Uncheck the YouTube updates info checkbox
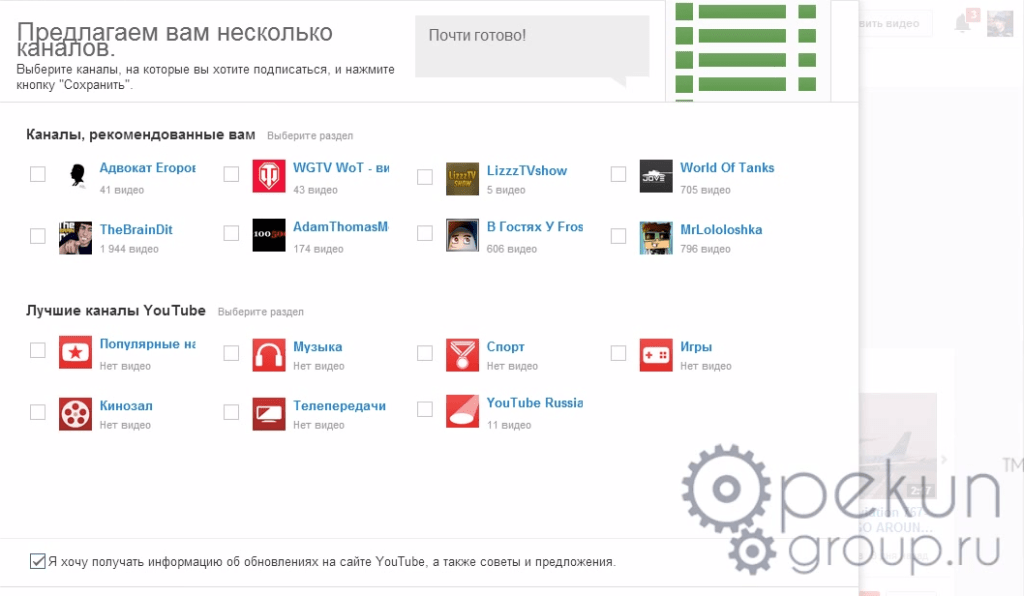 coord(38,561)
